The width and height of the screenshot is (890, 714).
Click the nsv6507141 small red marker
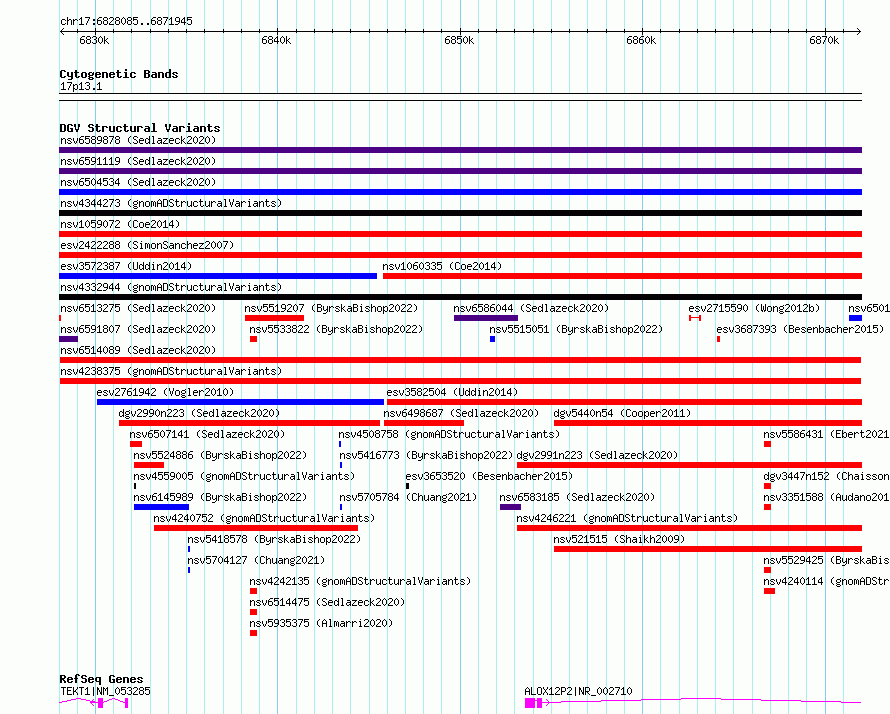pos(136,444)
